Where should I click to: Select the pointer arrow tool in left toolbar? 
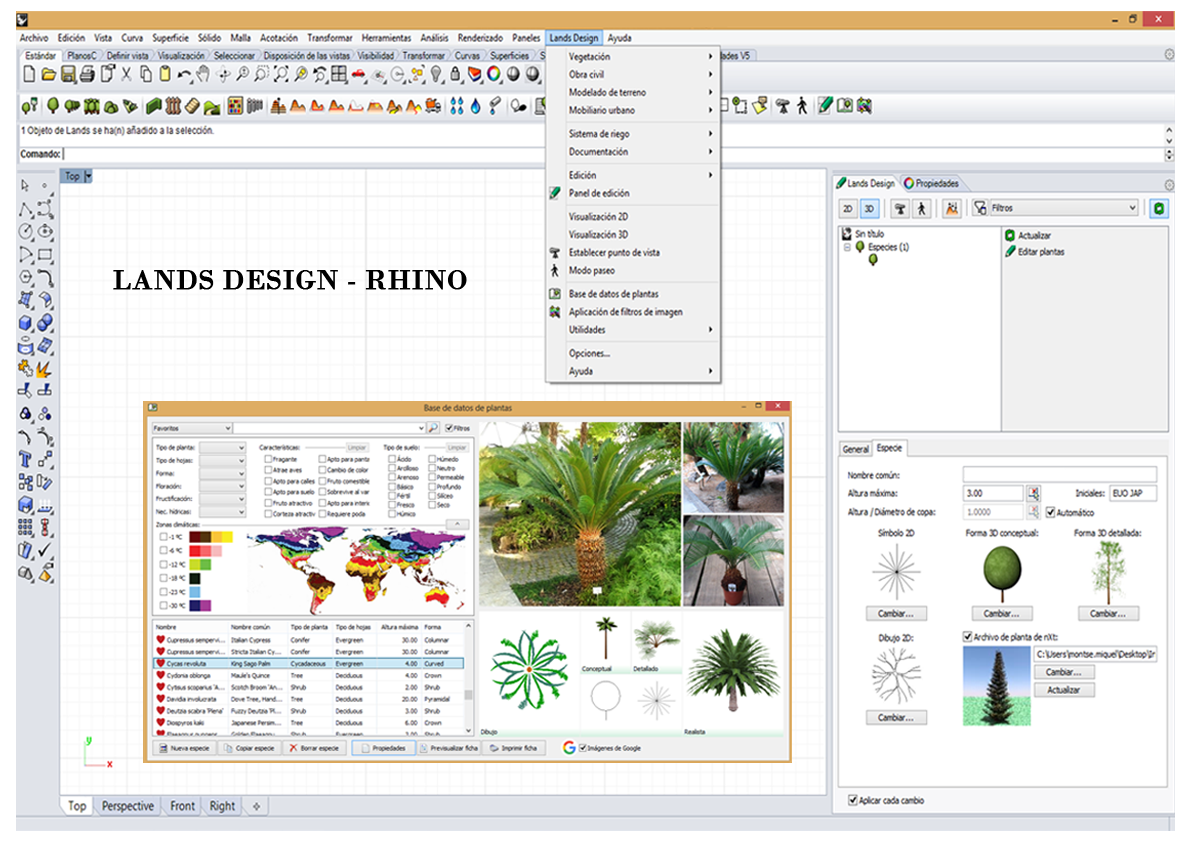click(25, 185)
